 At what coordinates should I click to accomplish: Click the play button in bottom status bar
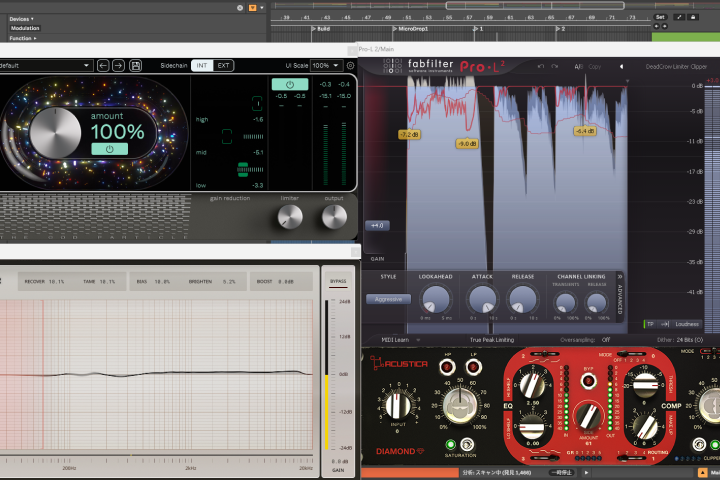pos(586,472)
